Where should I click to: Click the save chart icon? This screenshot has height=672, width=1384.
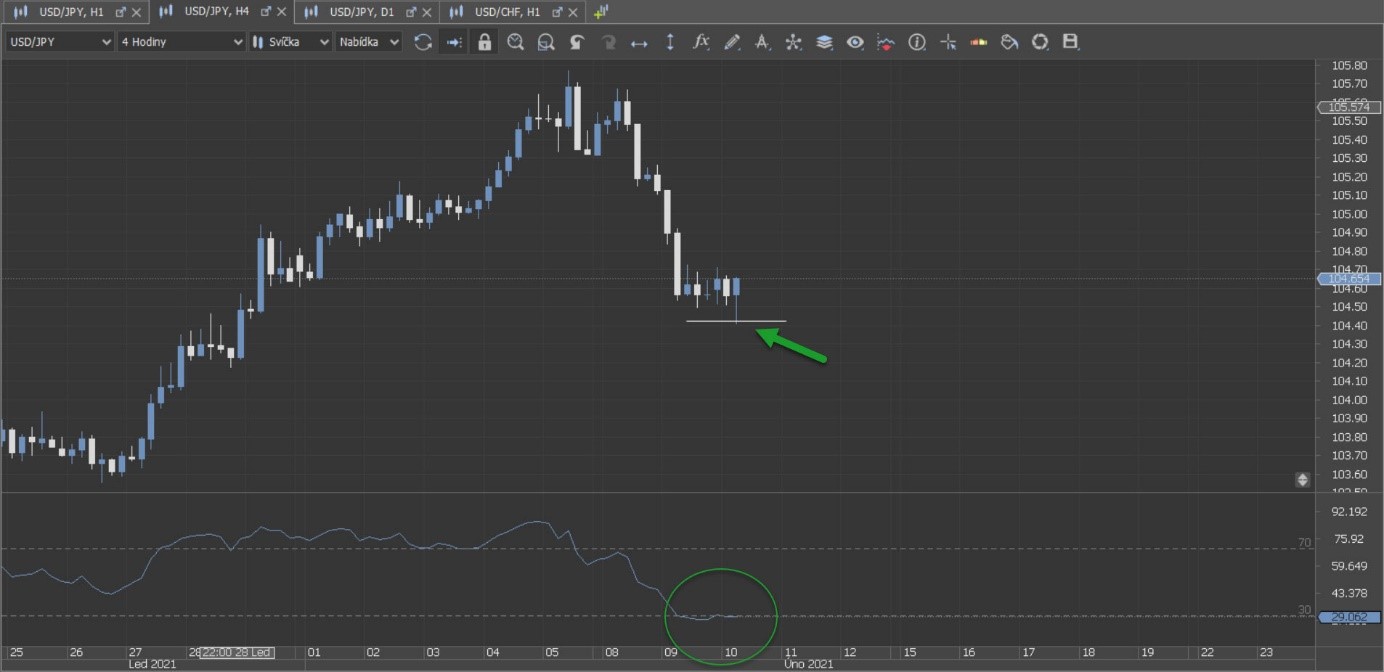(x=1071, y=42)
